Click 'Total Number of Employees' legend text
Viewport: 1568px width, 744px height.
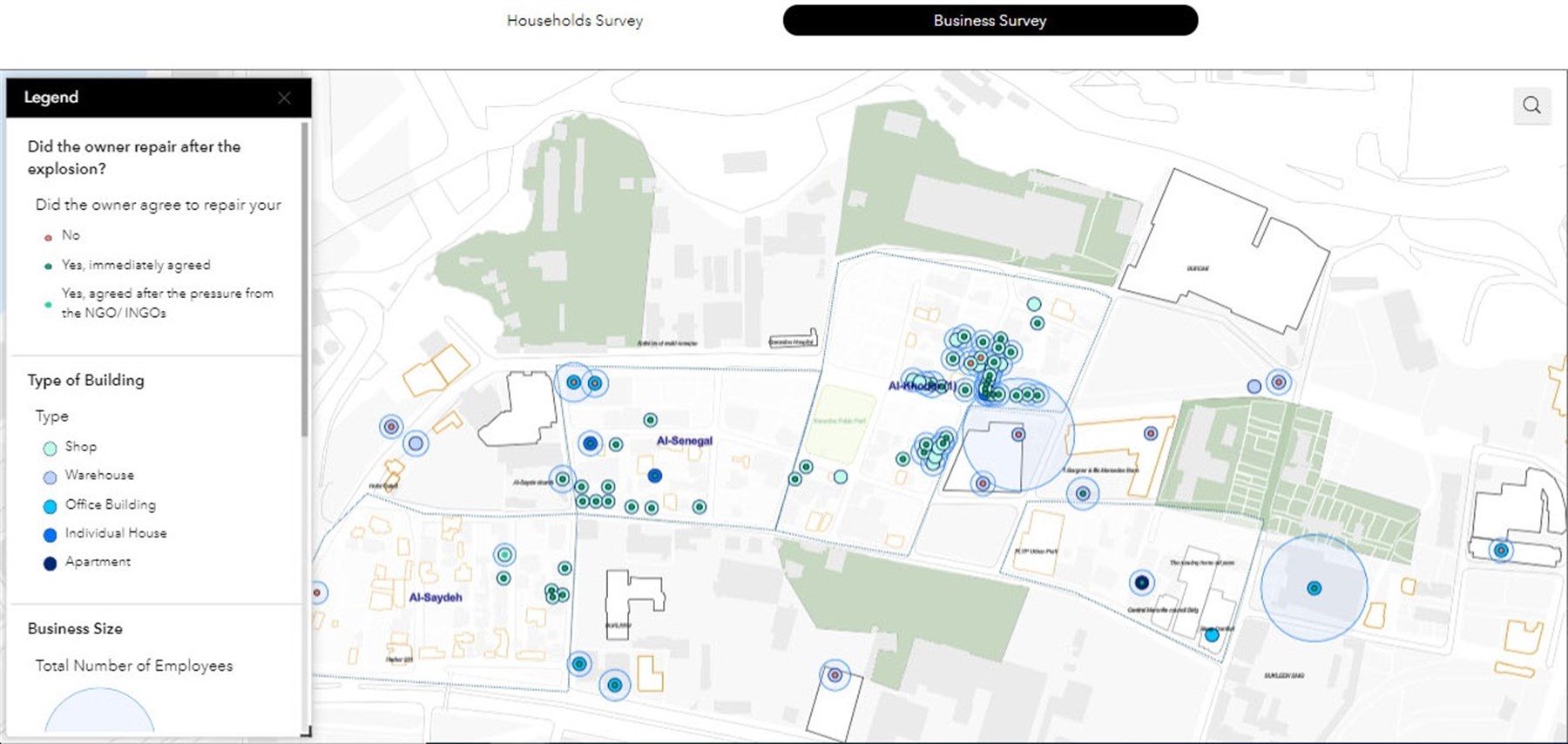coord(134,666)
